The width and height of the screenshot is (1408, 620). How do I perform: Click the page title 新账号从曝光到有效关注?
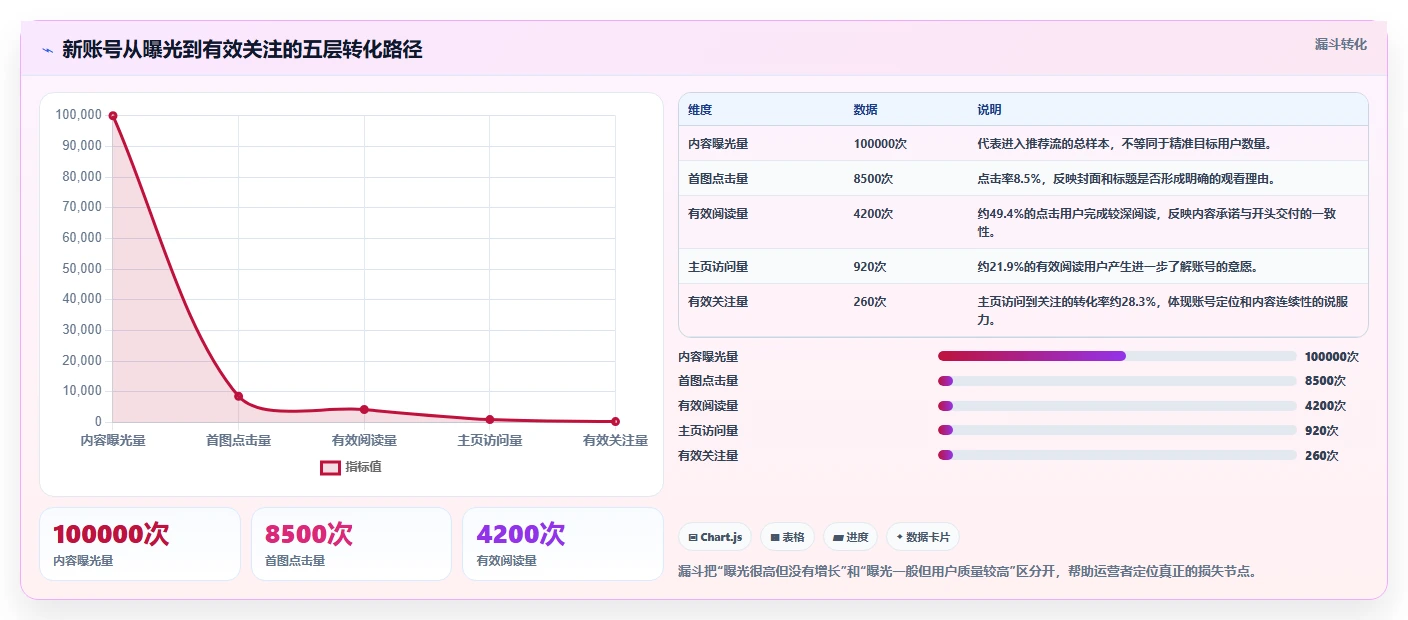[x=242, y=49]
